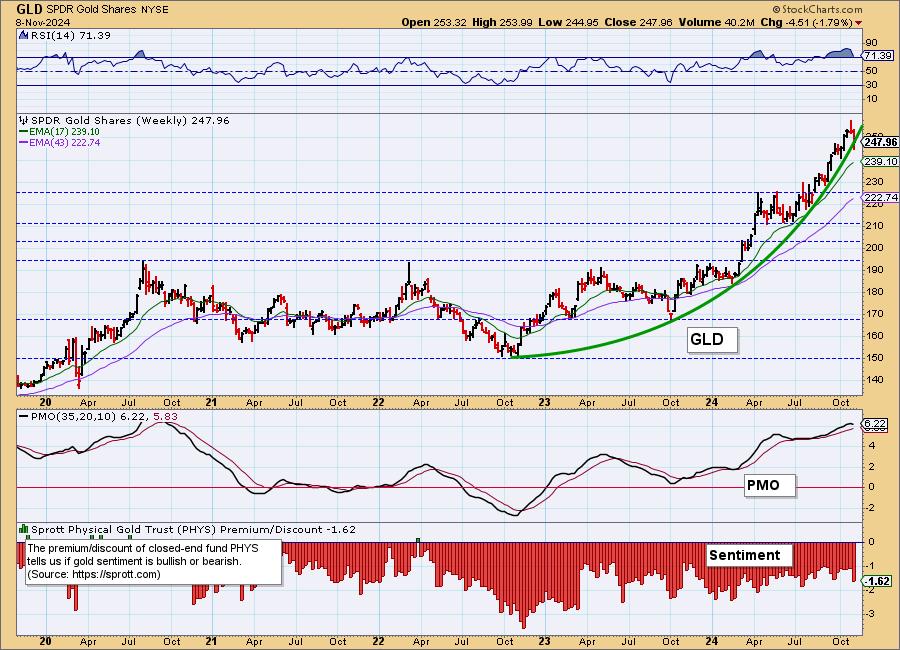Click the GLD annotation box
Screen dimensions: 900x650
coord(712,340)
